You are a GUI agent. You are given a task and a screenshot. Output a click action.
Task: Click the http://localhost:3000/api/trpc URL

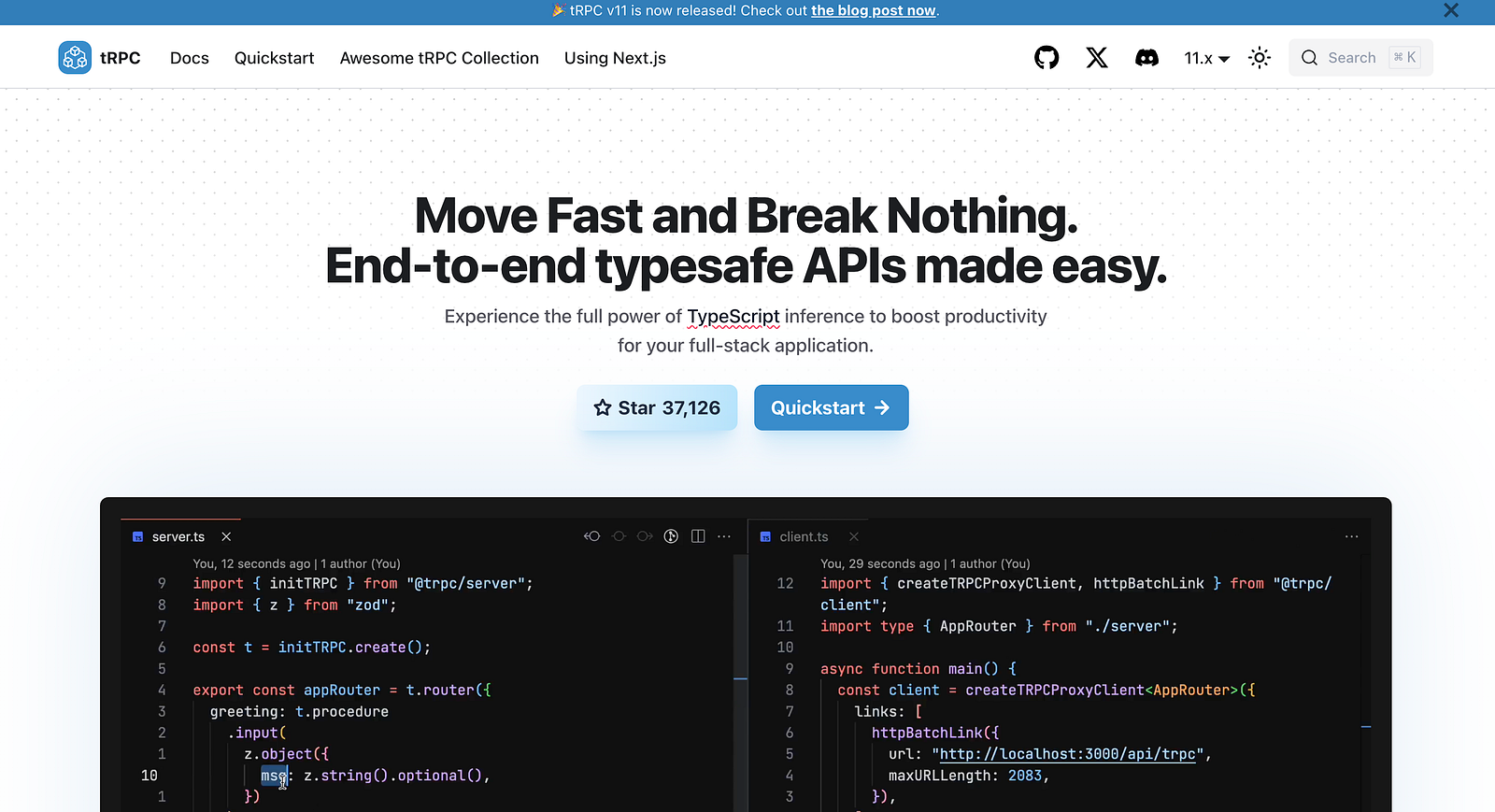[x=1068, y=754]
